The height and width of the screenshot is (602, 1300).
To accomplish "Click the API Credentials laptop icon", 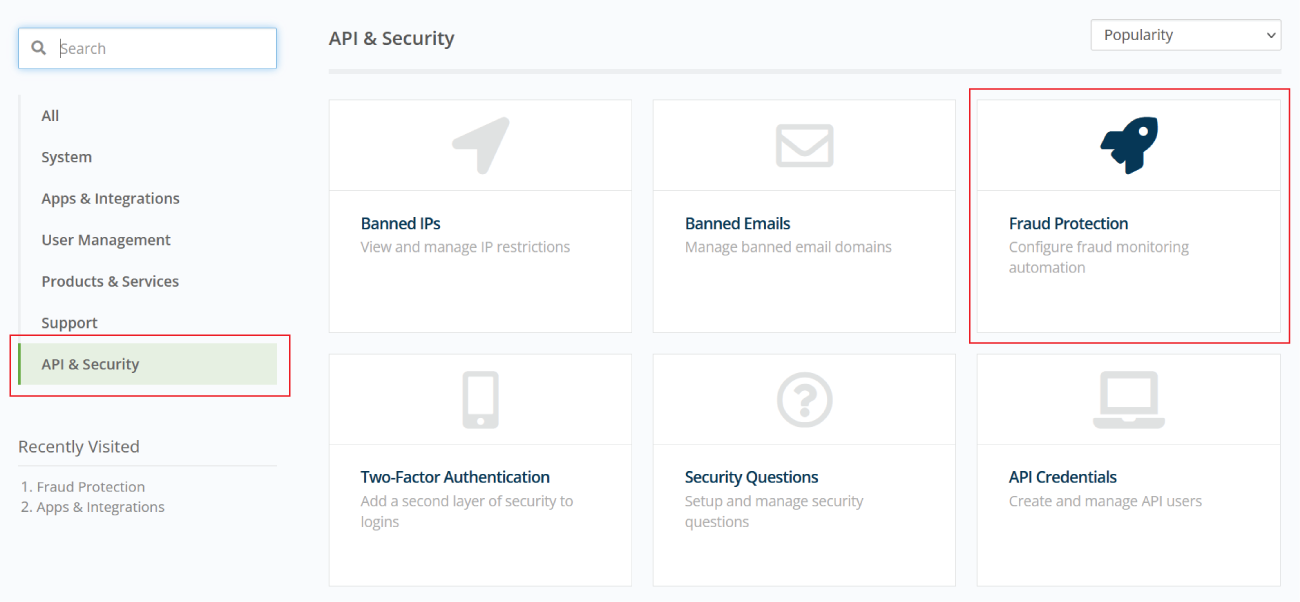I will pyautogui.click(x=1129, y=400).
